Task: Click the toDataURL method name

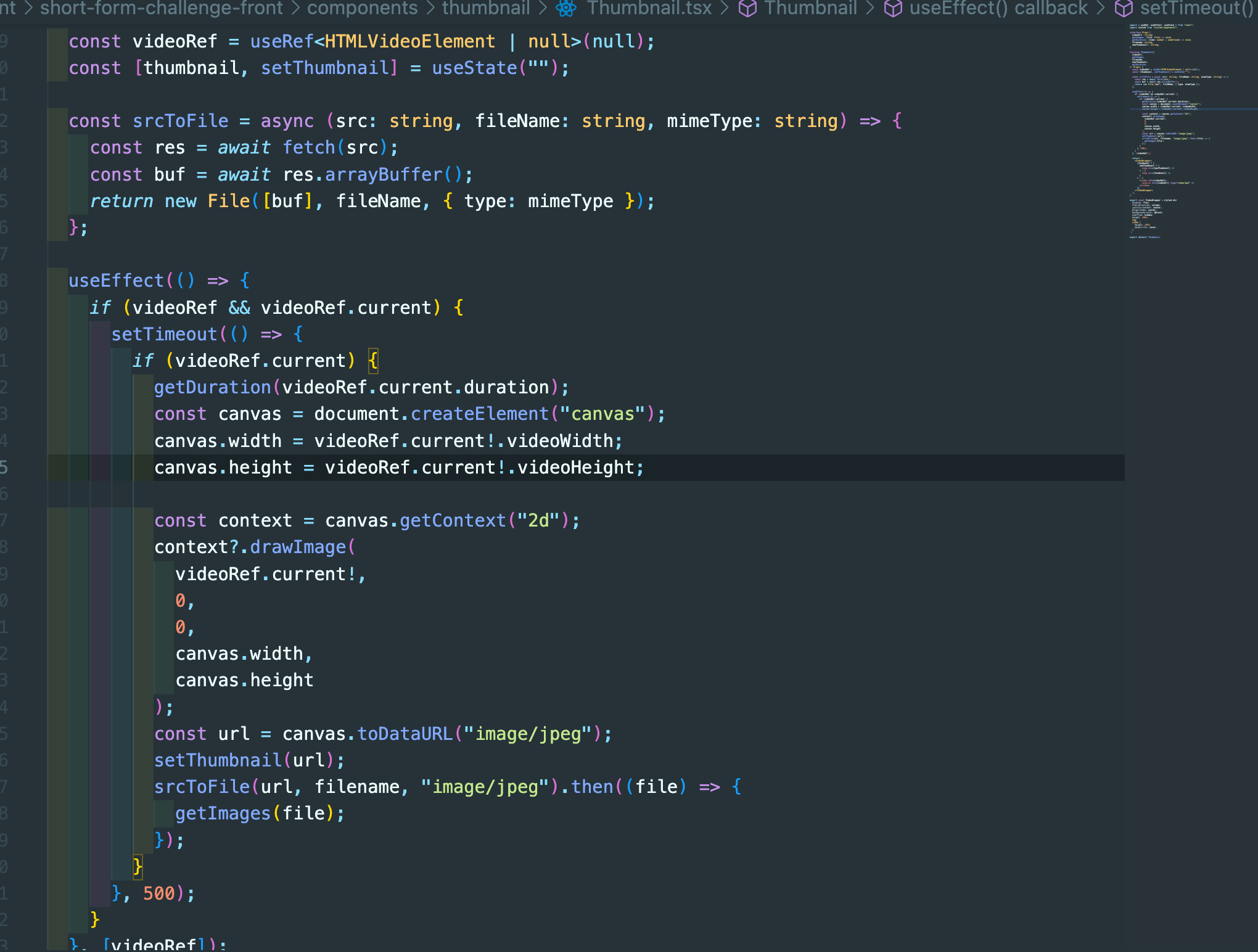Action: (405, 733)
